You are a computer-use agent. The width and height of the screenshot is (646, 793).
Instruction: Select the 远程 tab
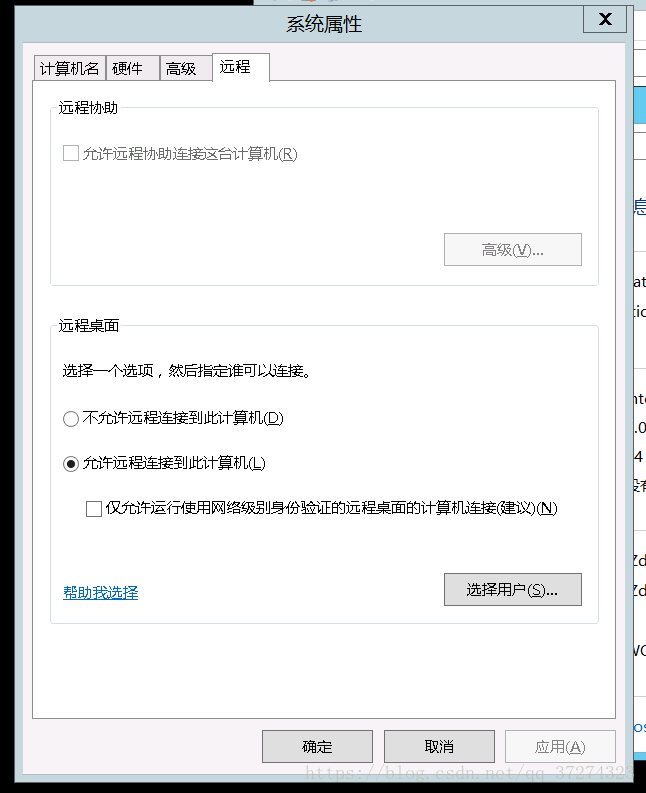coord(235,67)
